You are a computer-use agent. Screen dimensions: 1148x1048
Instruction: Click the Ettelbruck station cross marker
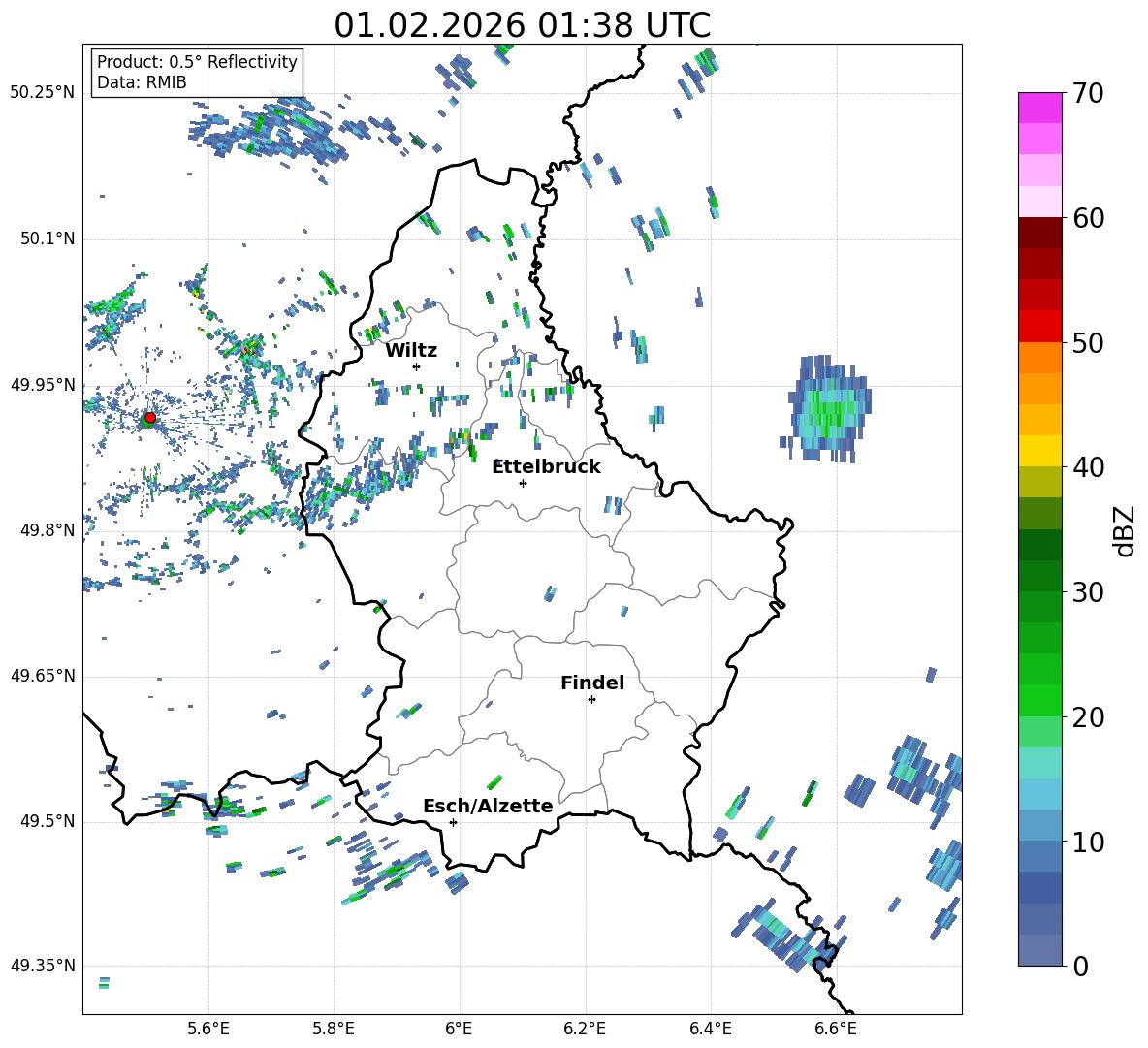point(523,483)
